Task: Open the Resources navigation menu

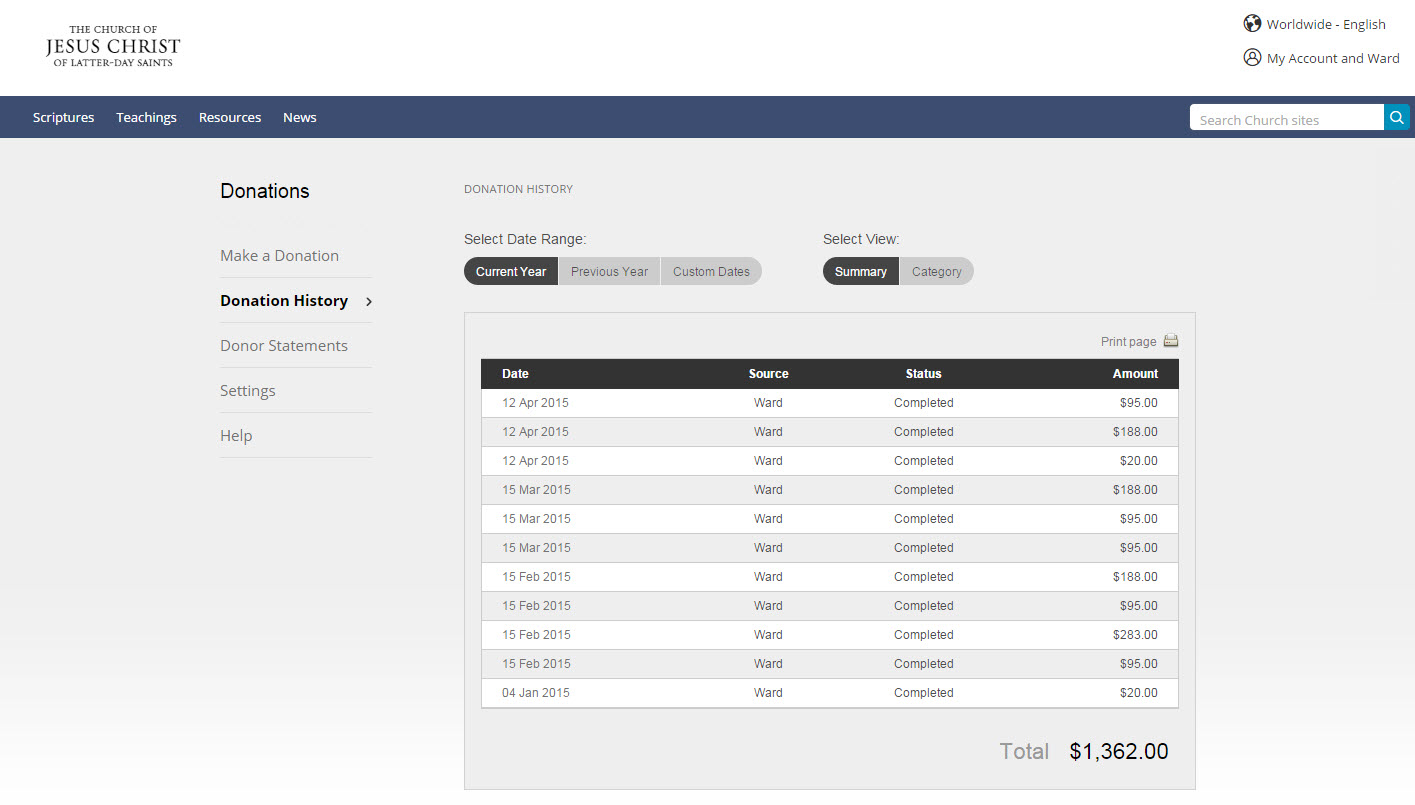Action: point(230,117)
